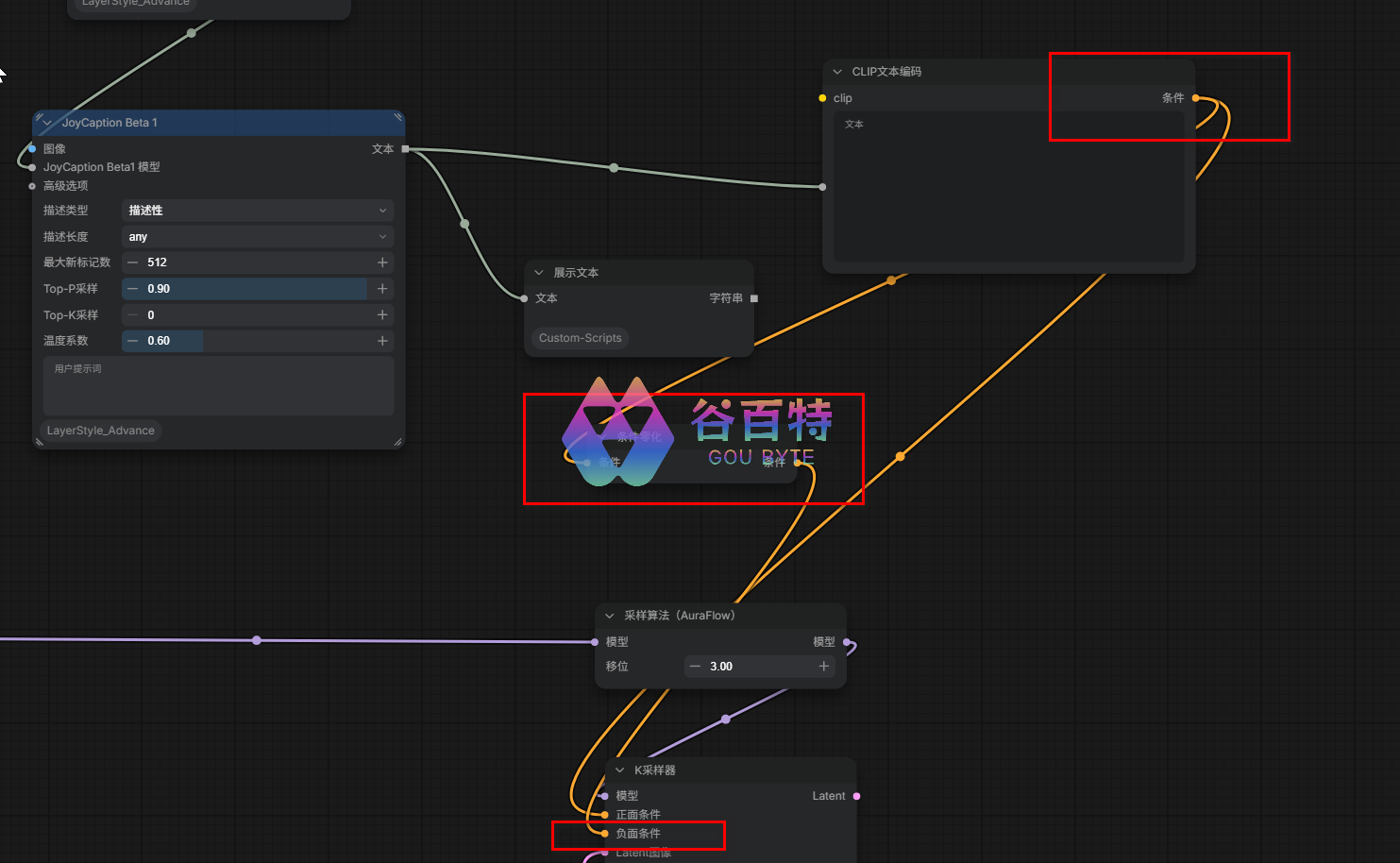
Task: Click the link midpoint between JoyCaption 文本 and CLIP文本编码
Action: pyautogui.click(x=615, y=168)
